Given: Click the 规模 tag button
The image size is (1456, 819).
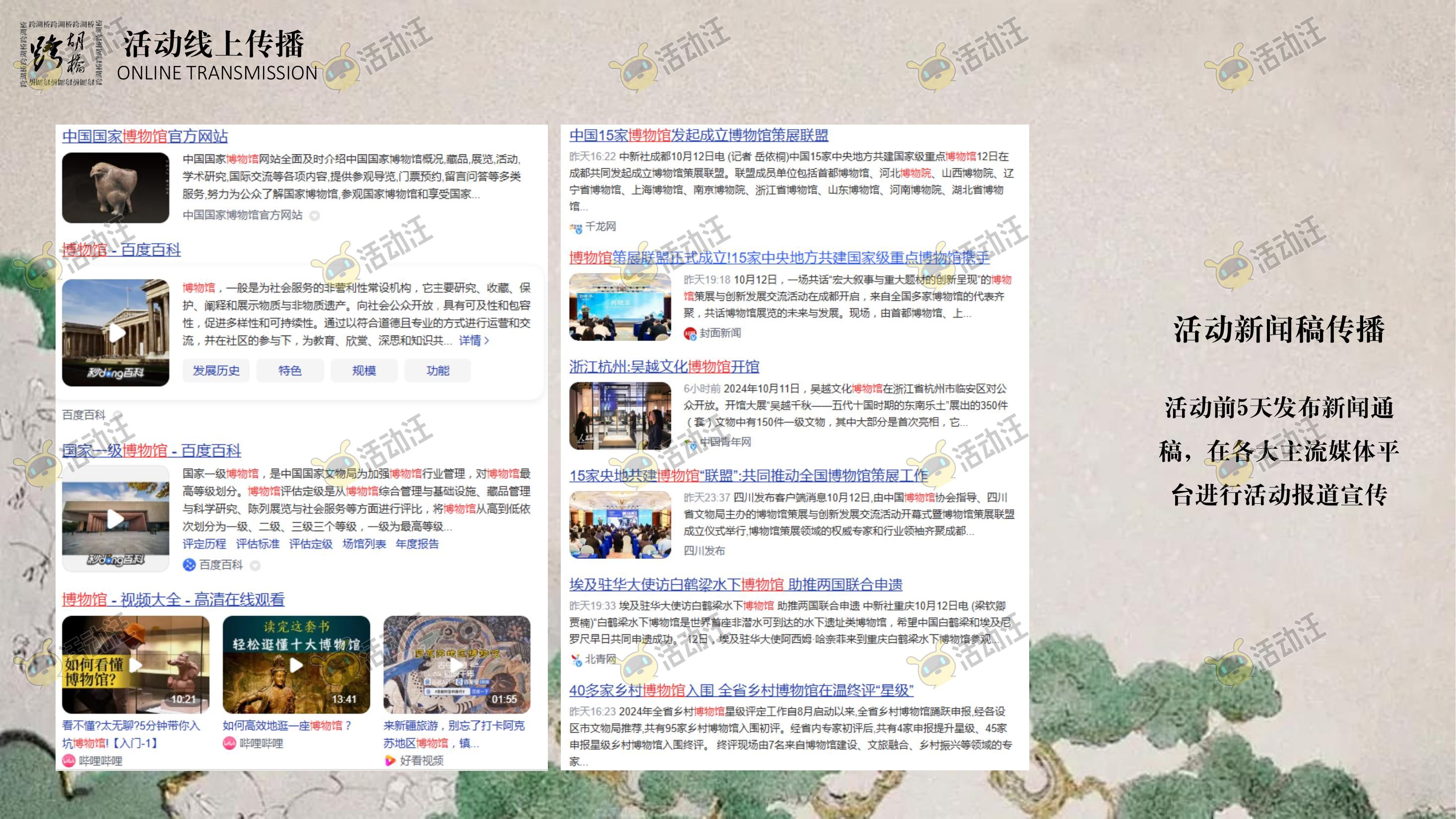Looking at the screenshot, I should 364,371.
